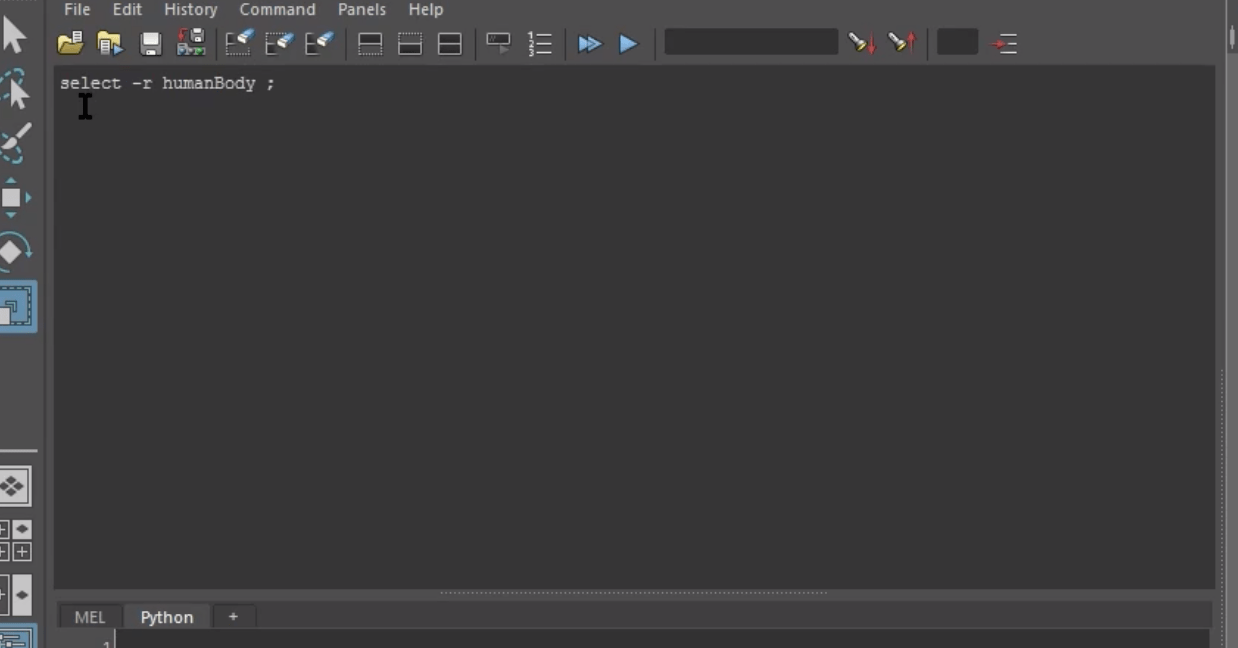The width and height of the screenshot is (1238, 648).
Task: Clear the input pane with its eraser icon
Action: pos(278,43)
